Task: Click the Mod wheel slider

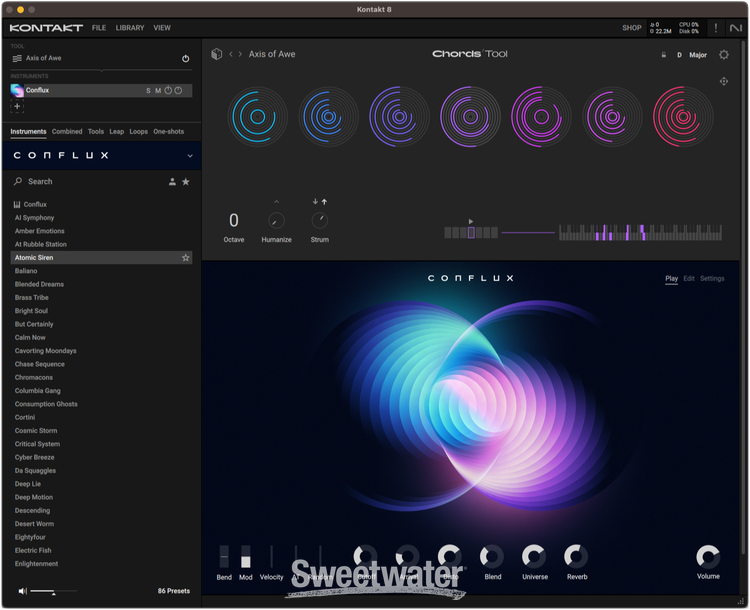Action: pos(246,558)
